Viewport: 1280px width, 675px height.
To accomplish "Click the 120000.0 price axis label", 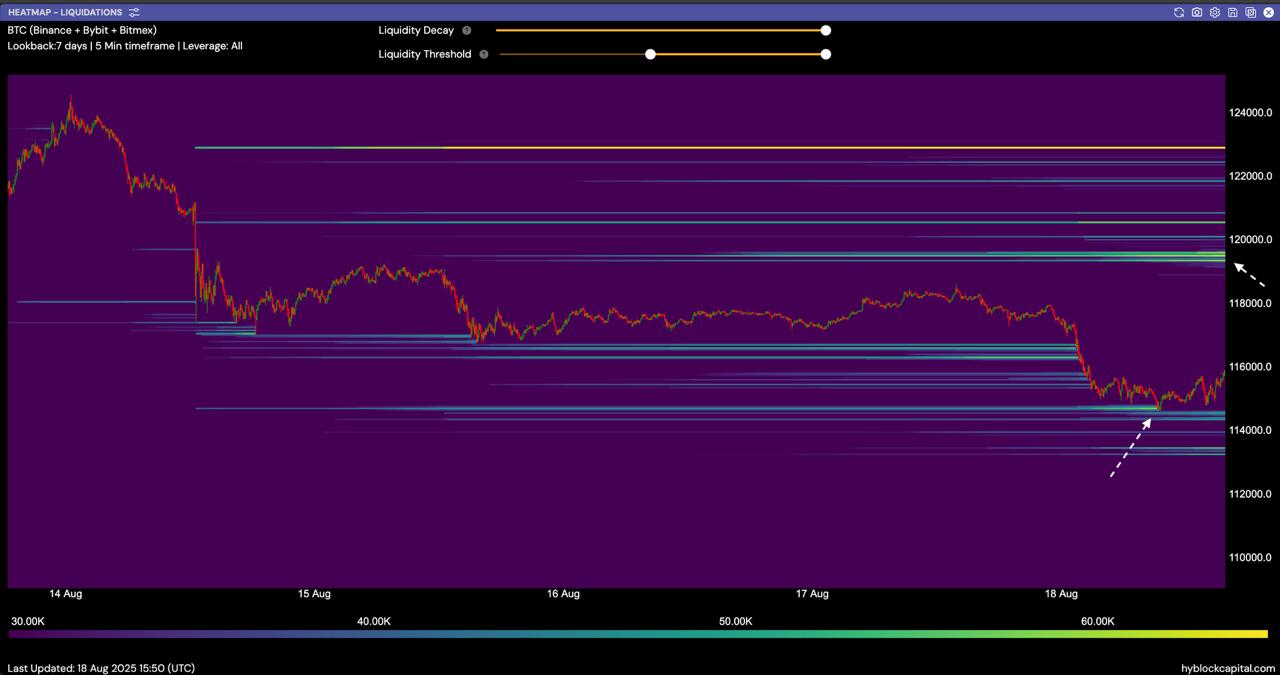I will click(x=1250, y=240).
